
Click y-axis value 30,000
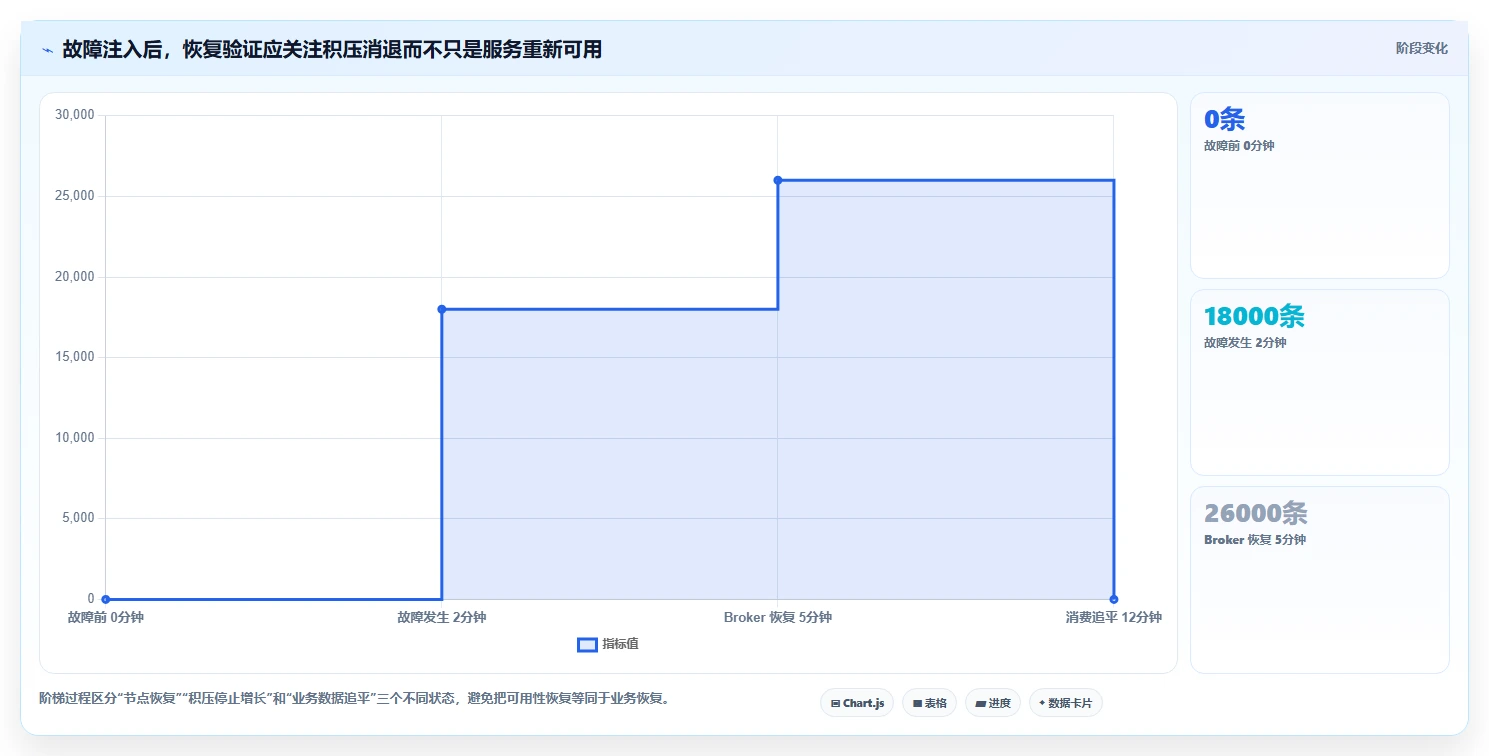pyautogui.click(x=74, y=115)
